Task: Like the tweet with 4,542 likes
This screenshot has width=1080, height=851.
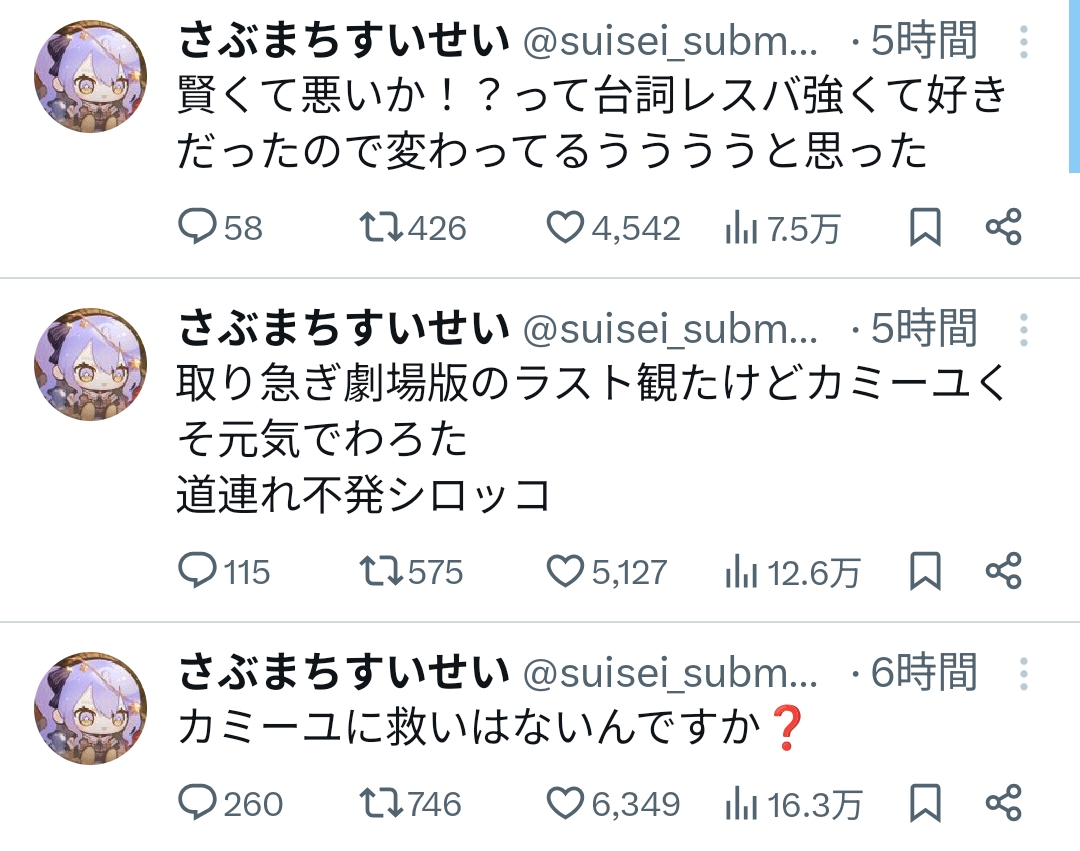Action: [565, 229]
